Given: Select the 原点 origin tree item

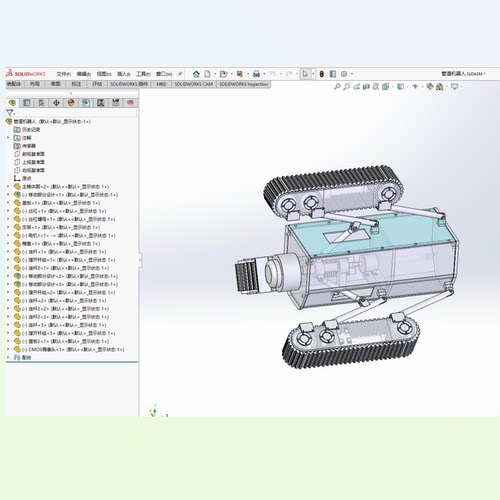Looking at the screenshot, I should pos(22,178).
